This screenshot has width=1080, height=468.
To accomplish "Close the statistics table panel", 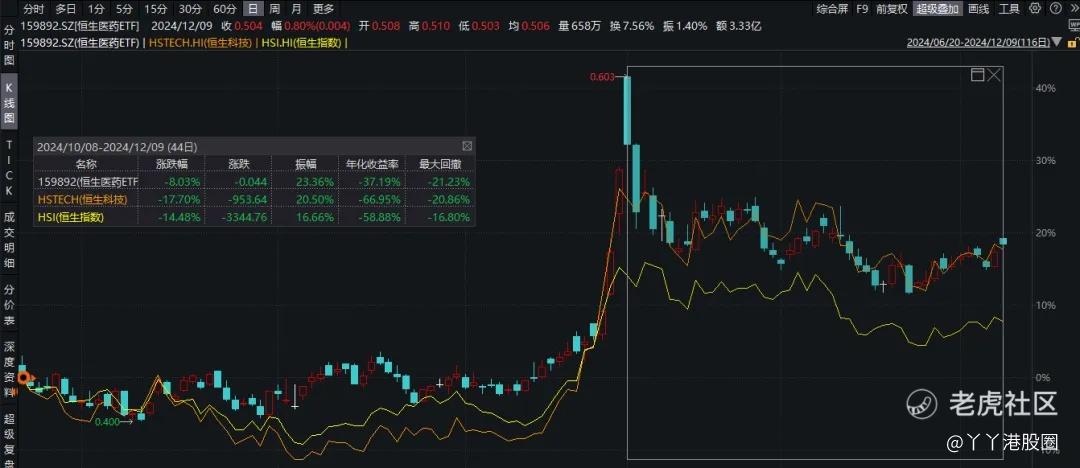I will 467,146.
